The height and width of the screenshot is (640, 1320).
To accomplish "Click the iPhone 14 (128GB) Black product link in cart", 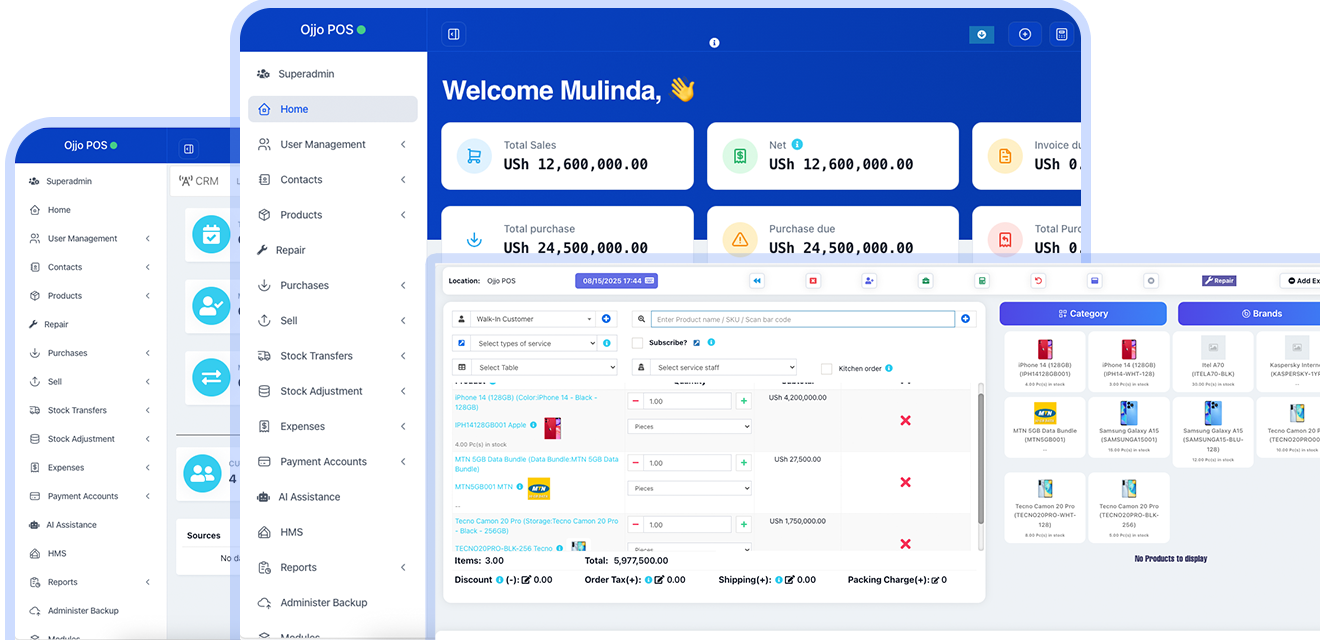I will click(x=525, y=402).
